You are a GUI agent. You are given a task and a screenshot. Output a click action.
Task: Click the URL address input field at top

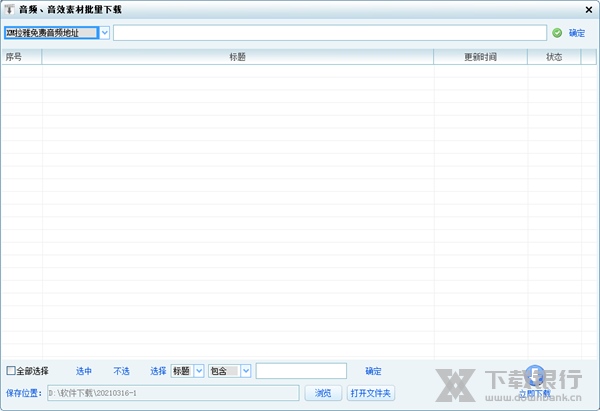click(329, 33)
